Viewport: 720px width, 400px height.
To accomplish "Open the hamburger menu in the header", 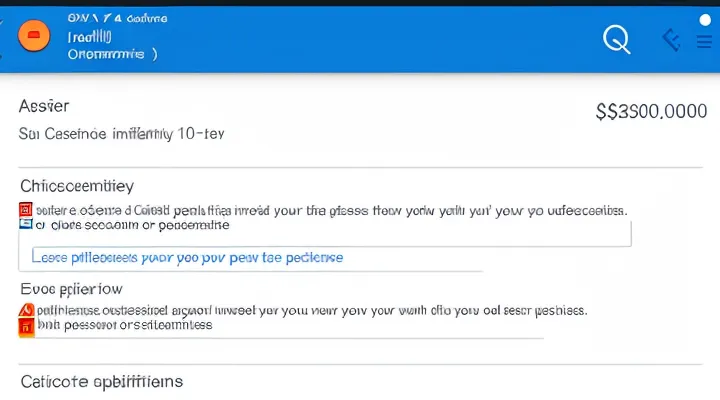I will pyautogui.click(x=703, y=41).
